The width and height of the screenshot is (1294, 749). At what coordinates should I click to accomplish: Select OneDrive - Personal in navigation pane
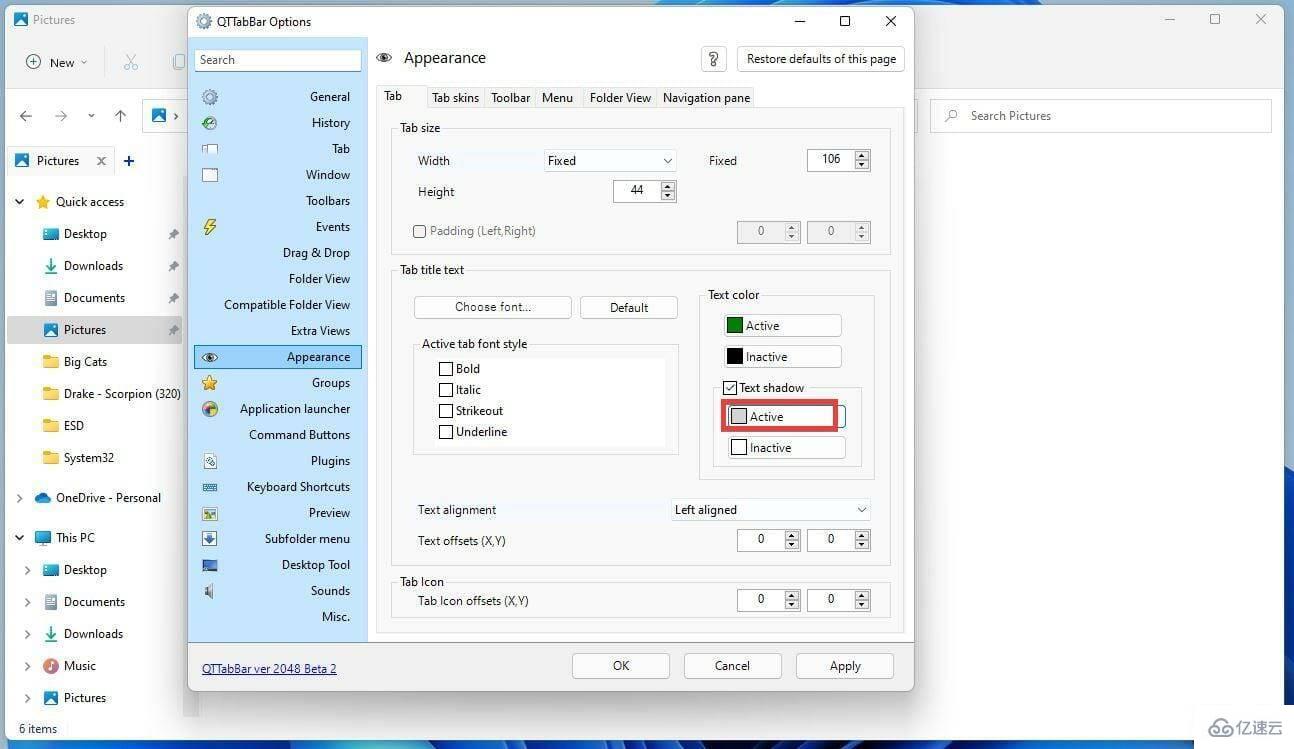(108, 498)
